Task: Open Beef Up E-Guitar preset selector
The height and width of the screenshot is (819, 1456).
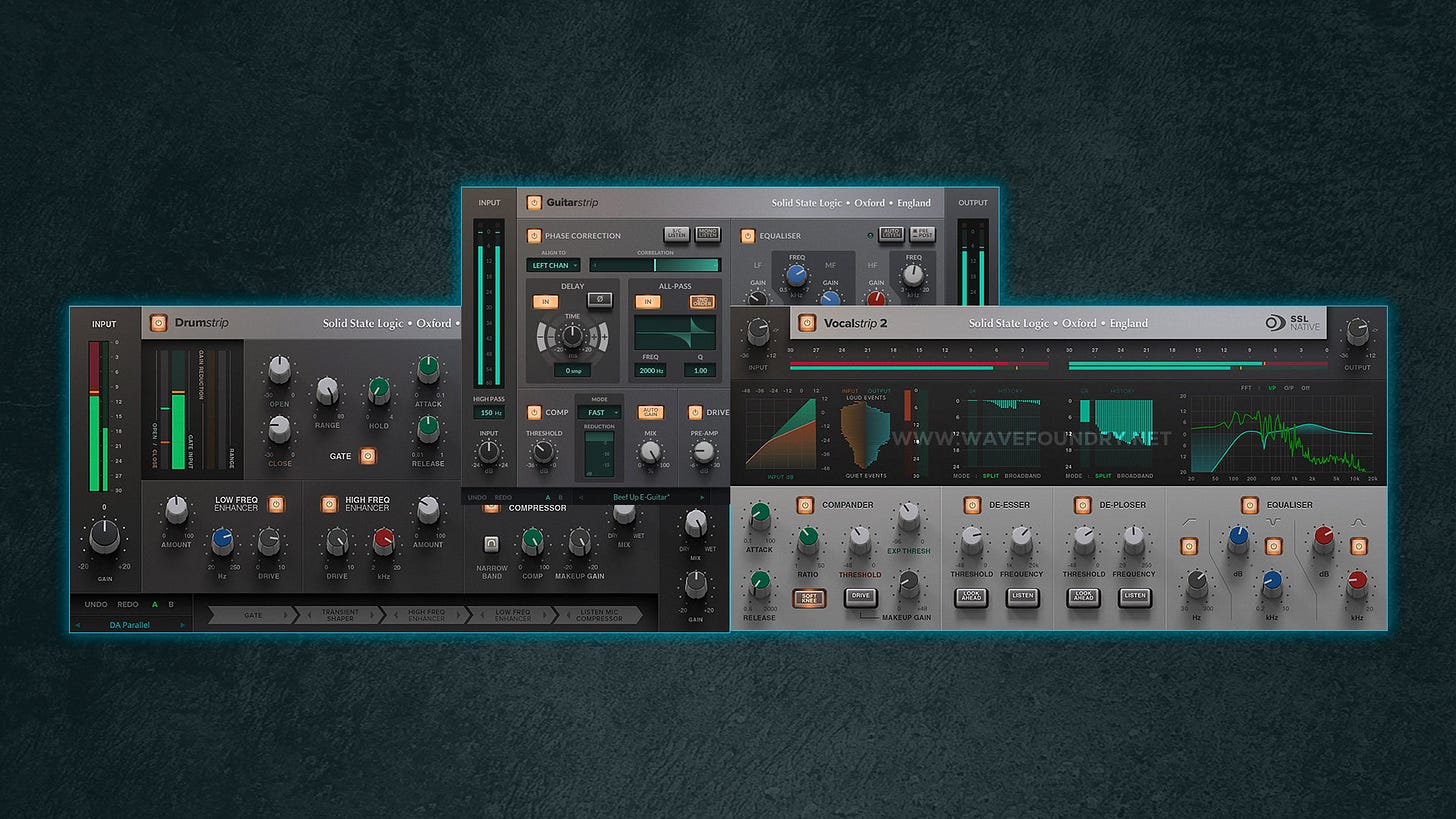Action: (641, 496)
